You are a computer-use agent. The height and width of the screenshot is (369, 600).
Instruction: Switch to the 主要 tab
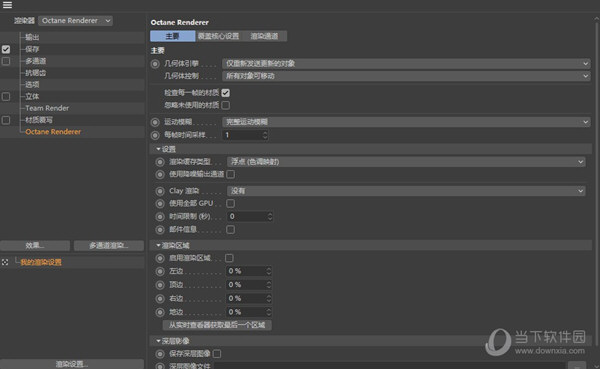pos(173,36)
